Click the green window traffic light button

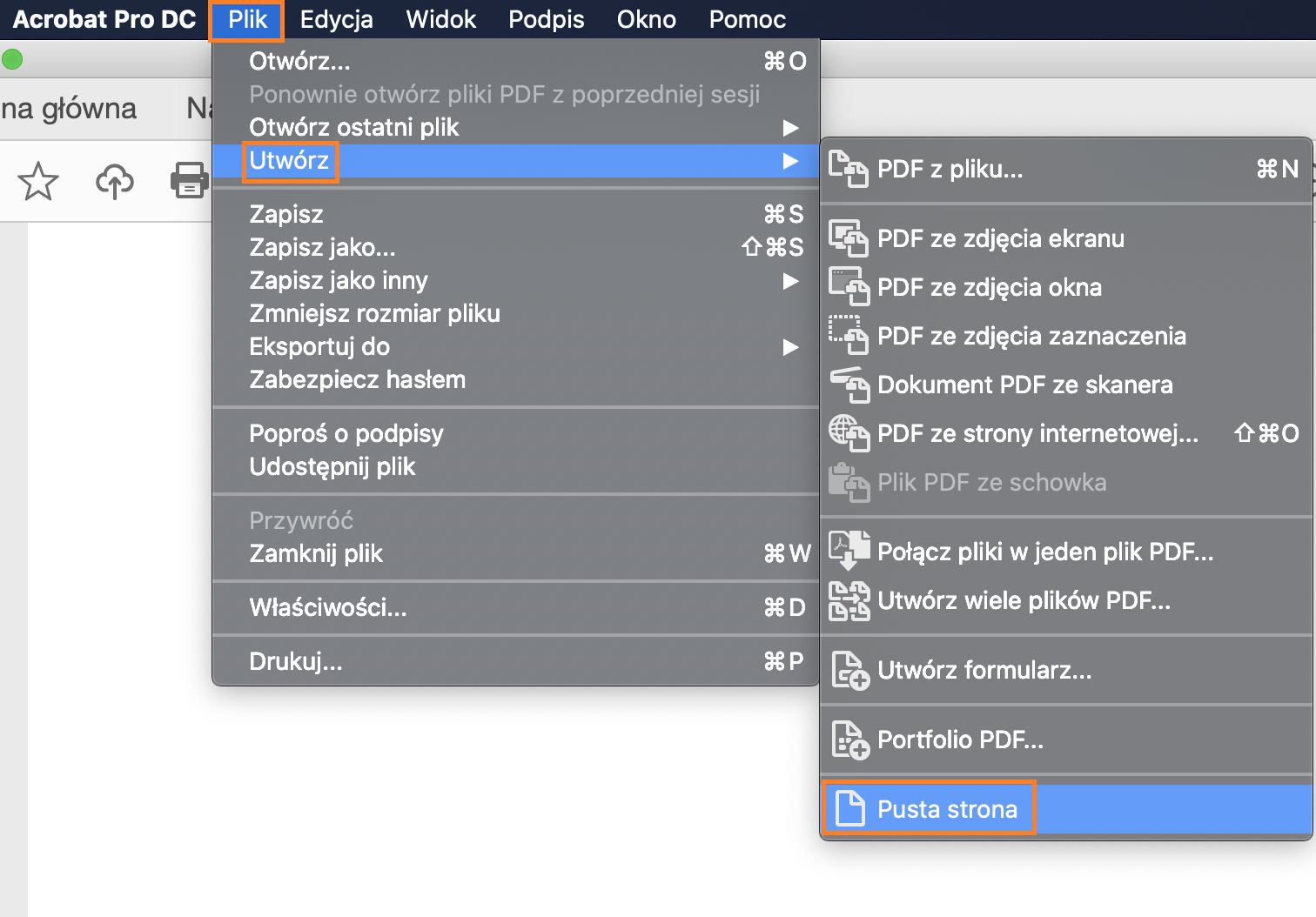(12, 57)
